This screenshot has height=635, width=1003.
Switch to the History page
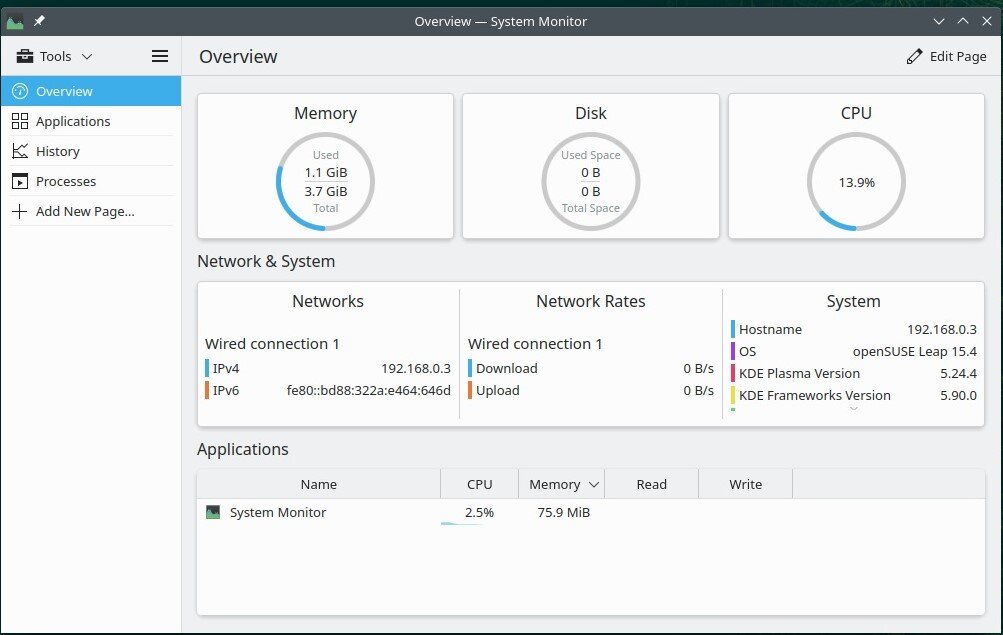click(91, 151)
